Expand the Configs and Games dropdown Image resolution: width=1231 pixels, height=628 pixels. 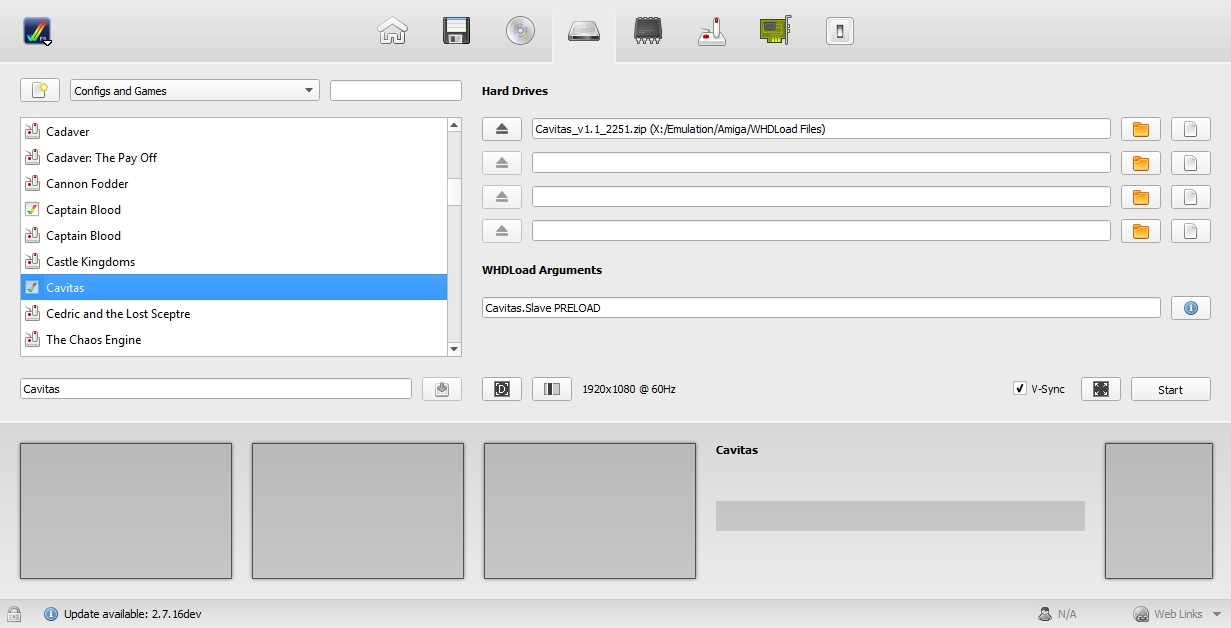(195, 90)
